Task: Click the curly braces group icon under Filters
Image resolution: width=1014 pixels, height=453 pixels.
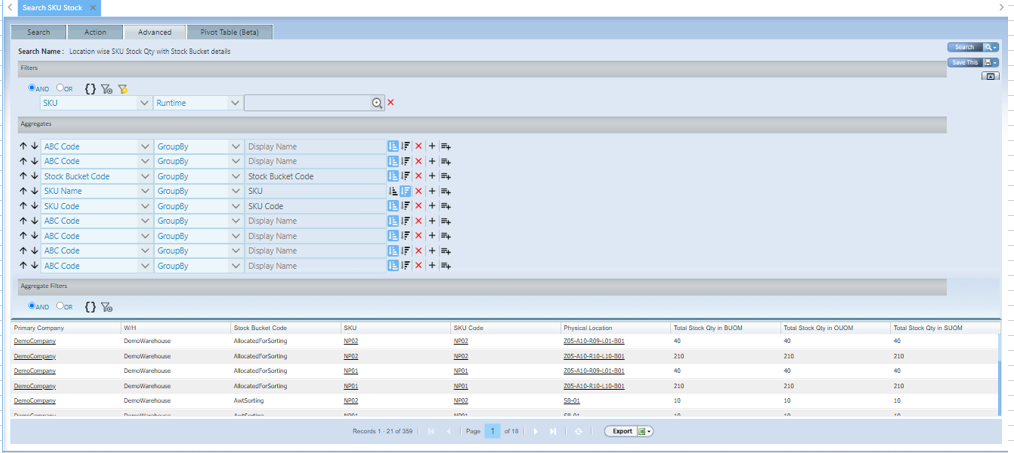Action: pos(90,89)
